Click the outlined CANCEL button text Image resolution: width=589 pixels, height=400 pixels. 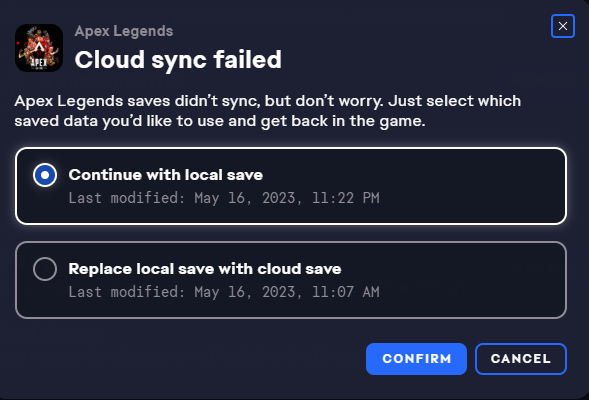[x=521, y=359]
